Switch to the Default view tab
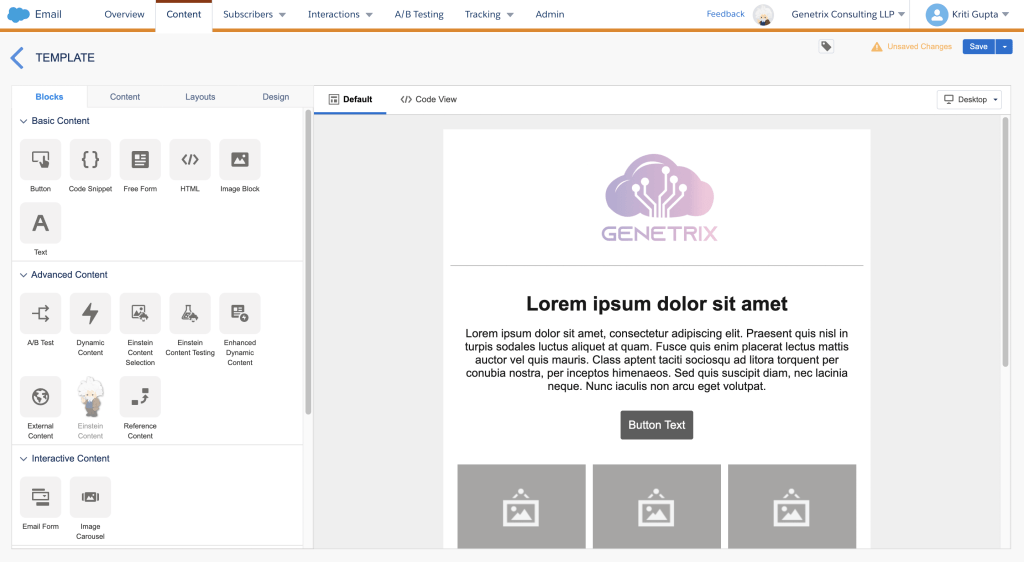 [350, 99]
